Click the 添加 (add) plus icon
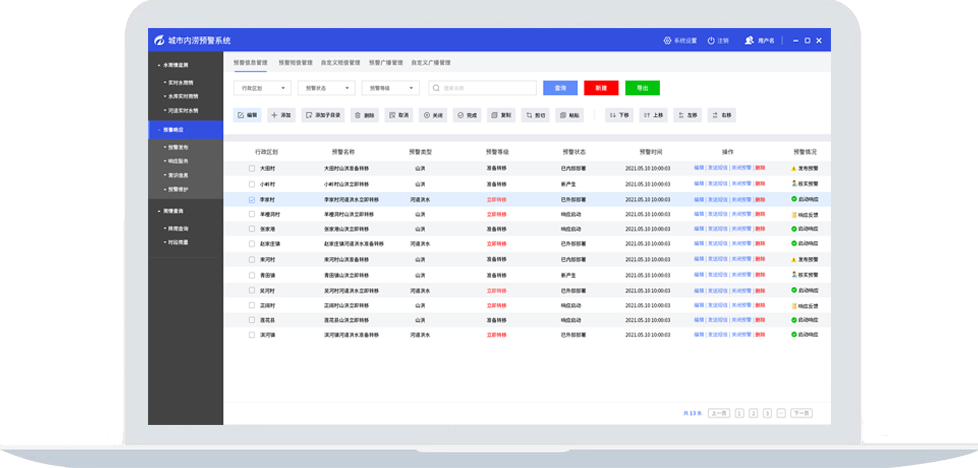Image resolution: width=978 pixels, height=468 pixels. pyautogui.click(x=275, y=115)
